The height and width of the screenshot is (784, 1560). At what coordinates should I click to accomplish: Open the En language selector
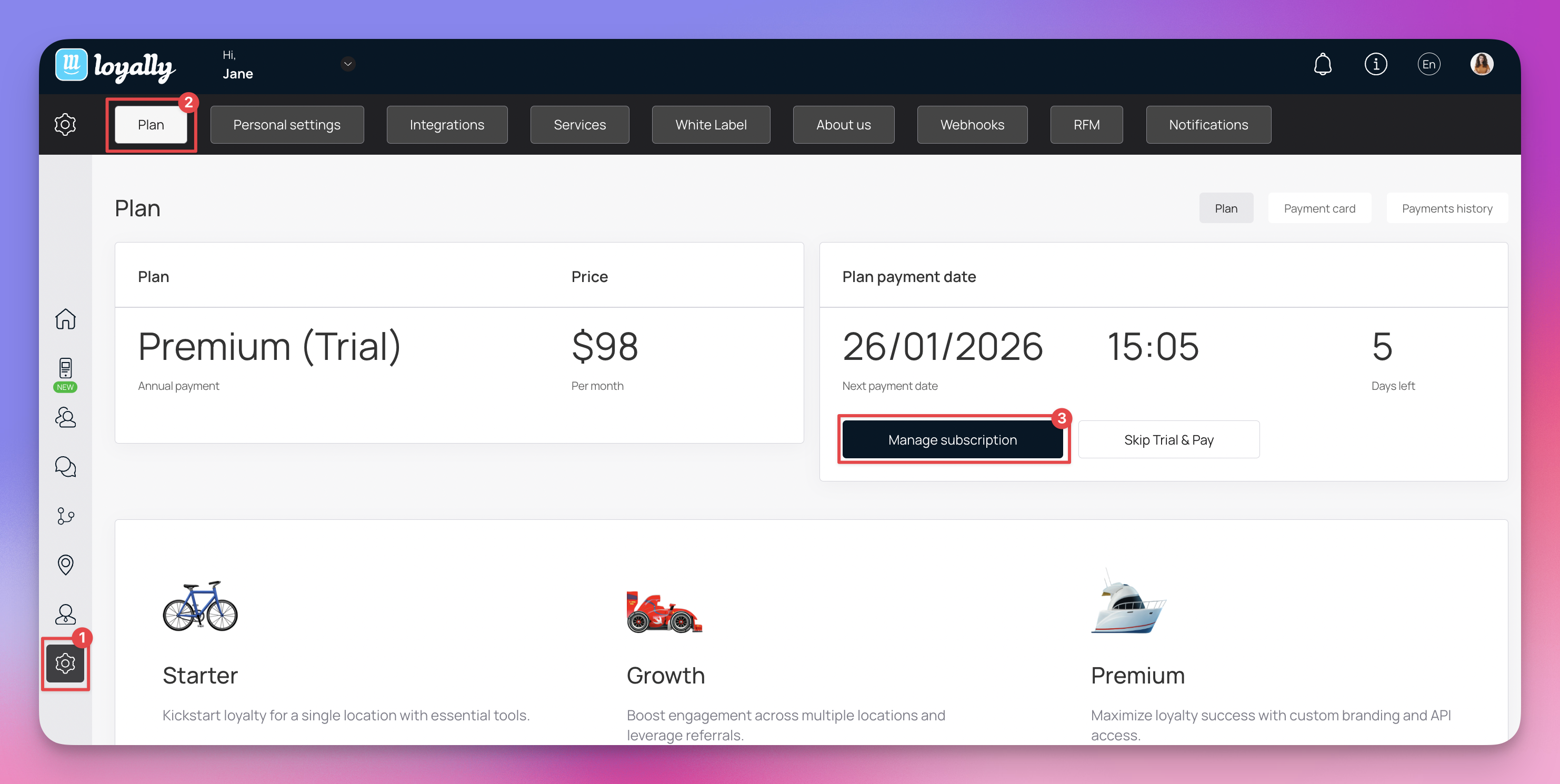pos(1428,64)
